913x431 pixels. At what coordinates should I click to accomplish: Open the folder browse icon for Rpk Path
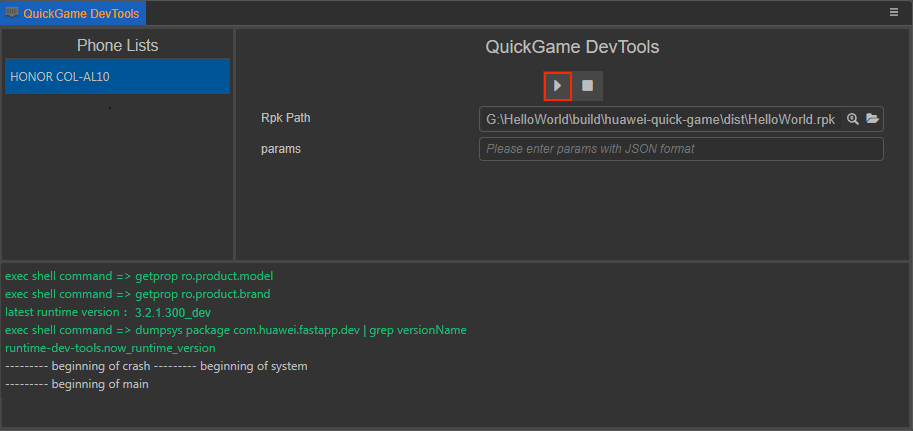click(872, 119)
